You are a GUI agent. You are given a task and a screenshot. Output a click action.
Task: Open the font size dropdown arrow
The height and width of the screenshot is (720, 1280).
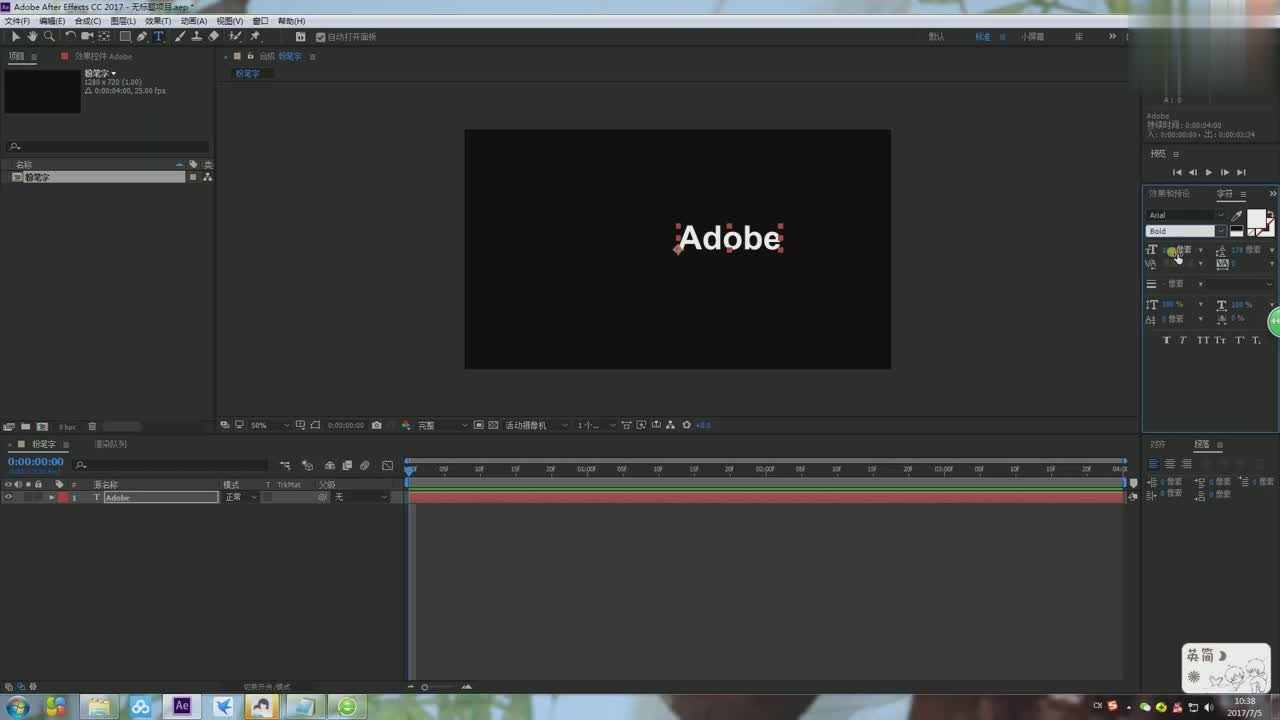pos(1201,250)
